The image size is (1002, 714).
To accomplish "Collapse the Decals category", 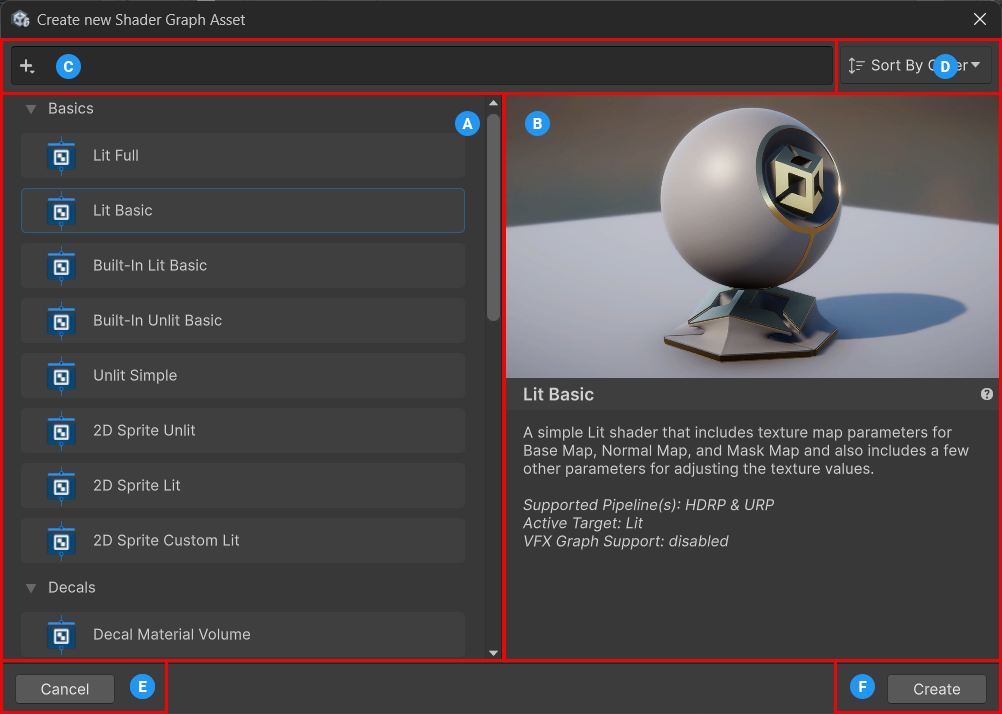I will tap(31, 588).
